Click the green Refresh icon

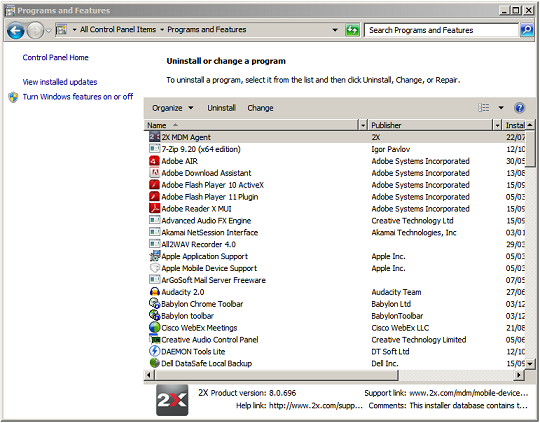352,30
